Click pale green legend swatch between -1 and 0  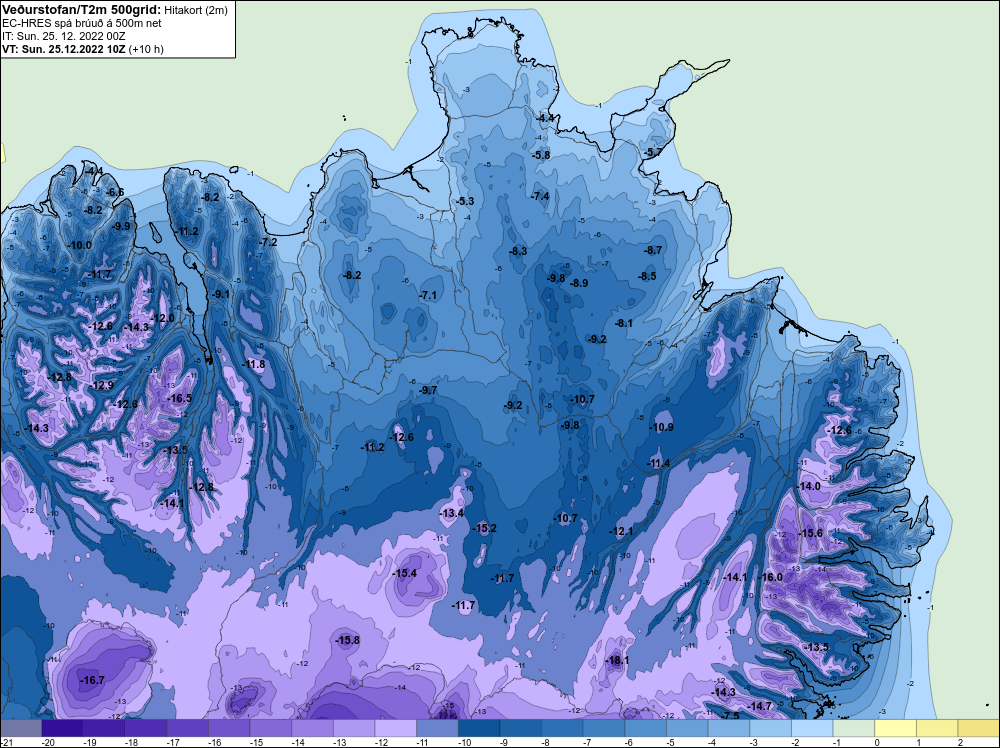pos(854,728)
